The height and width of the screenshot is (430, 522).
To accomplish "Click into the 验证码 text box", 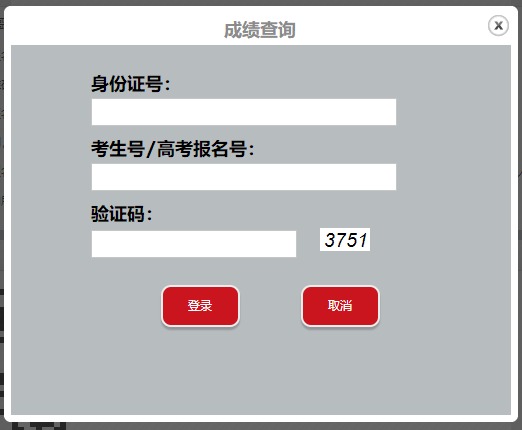I will 194,244.
